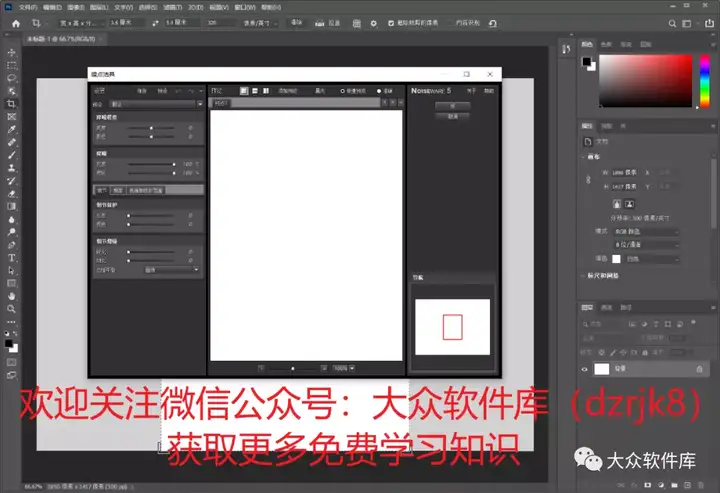
Task: Switch to Swatches tab in color panel
Action: point(606,45)
